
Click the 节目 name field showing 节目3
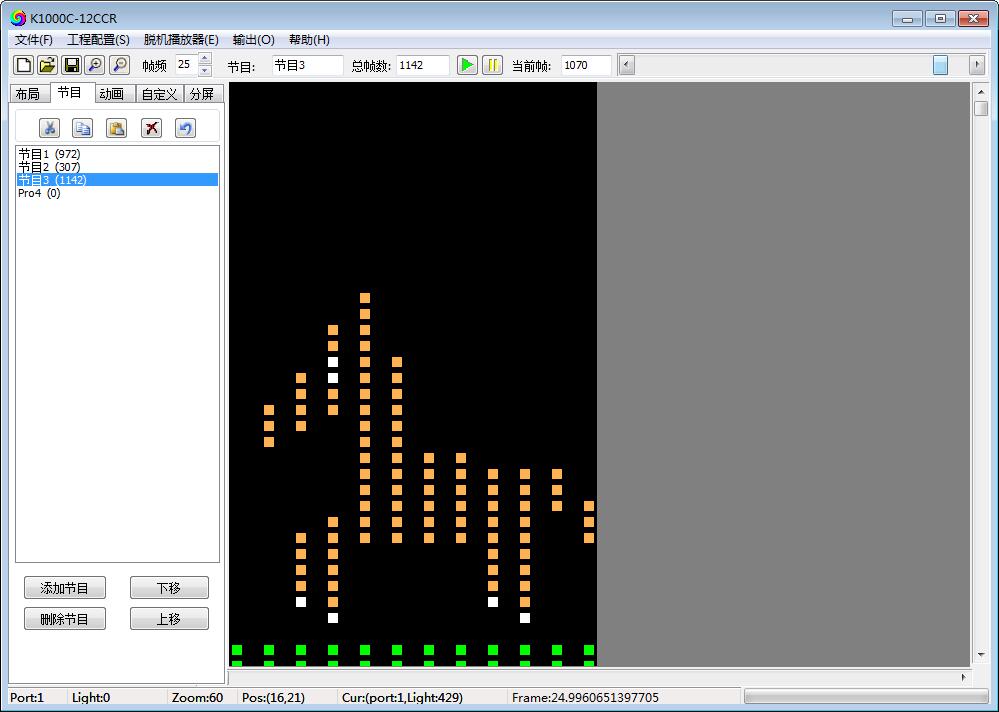click(x=308, y=65)
